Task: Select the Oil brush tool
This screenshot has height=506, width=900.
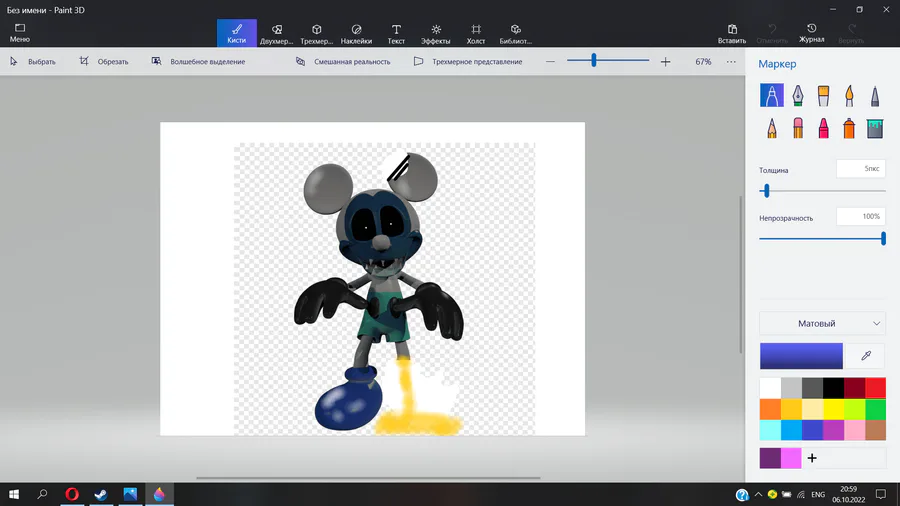Action: click(x=823, y=95)
